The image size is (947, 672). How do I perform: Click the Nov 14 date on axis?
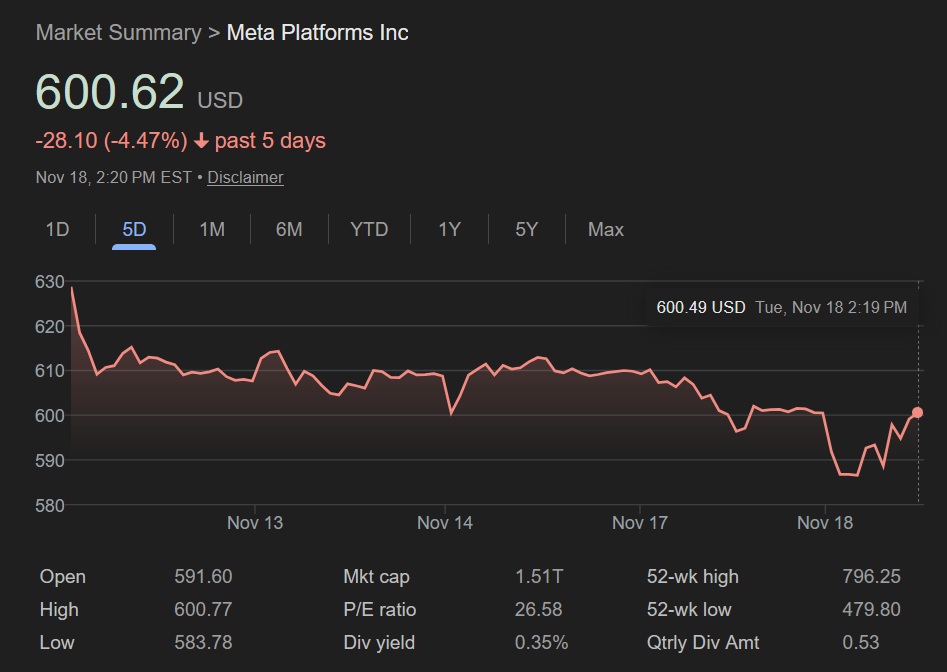pos(445,523)
